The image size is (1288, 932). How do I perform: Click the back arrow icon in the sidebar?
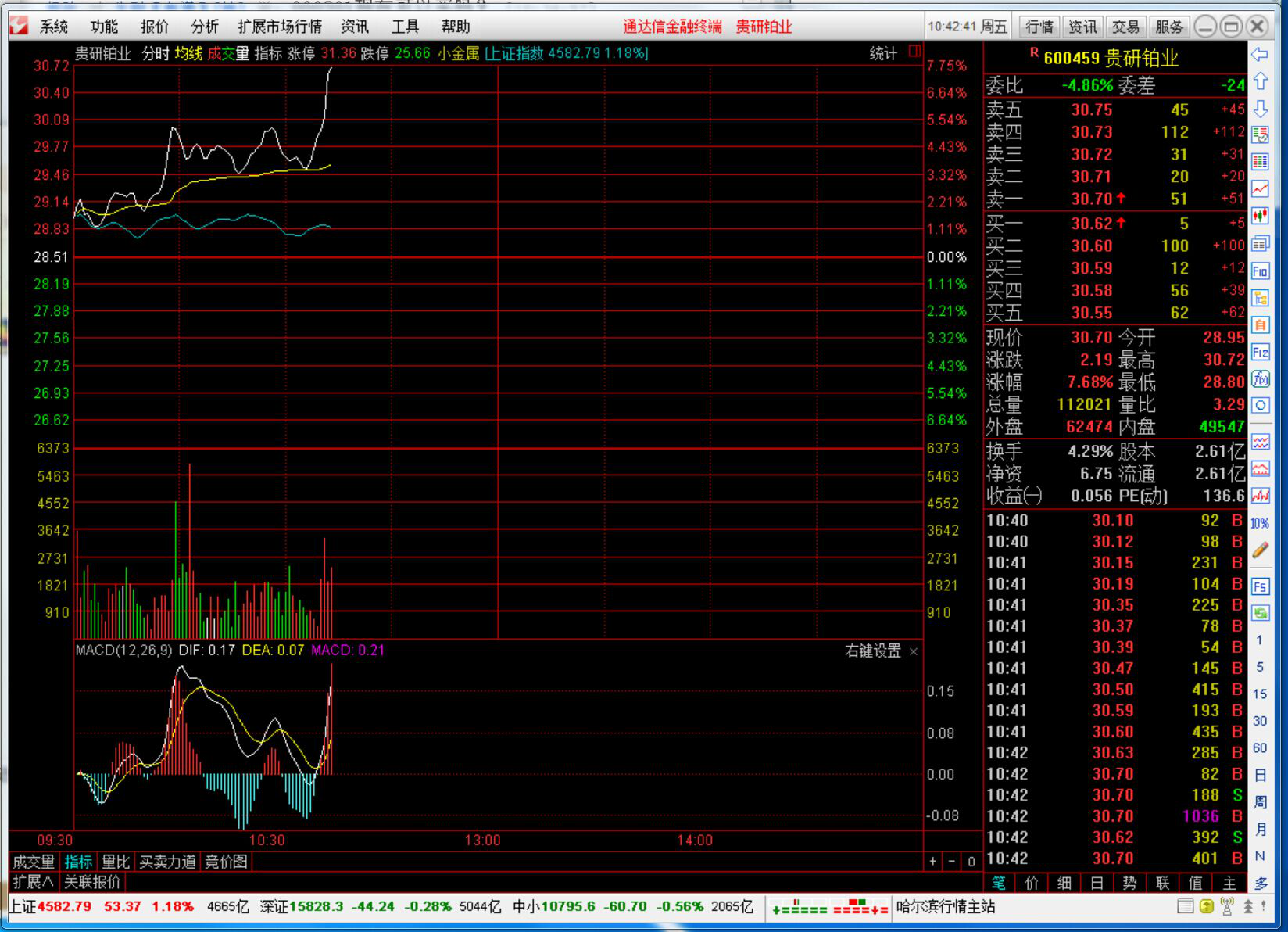tap(1260, 54)
